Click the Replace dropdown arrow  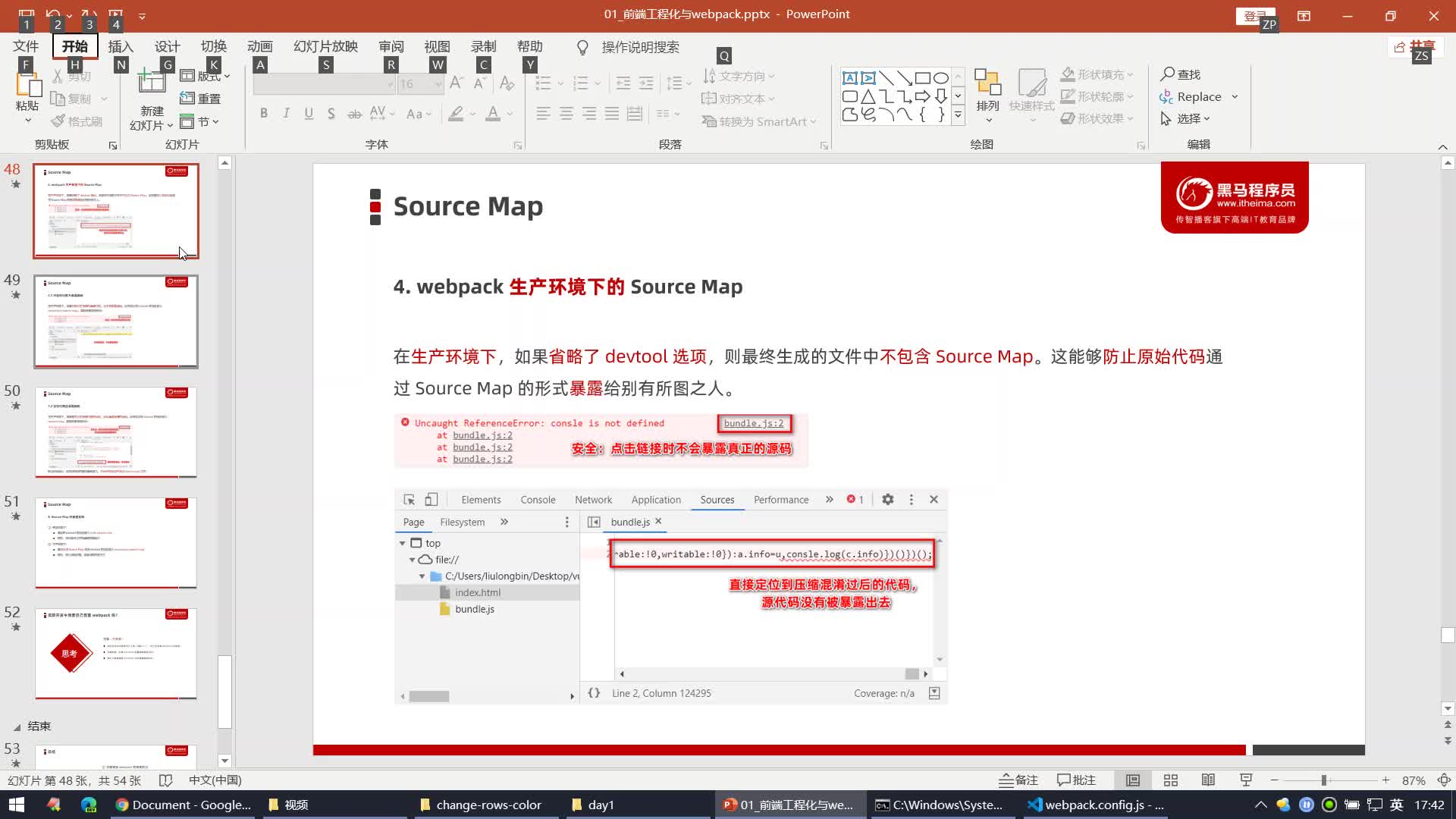(x=1237, y=96)
